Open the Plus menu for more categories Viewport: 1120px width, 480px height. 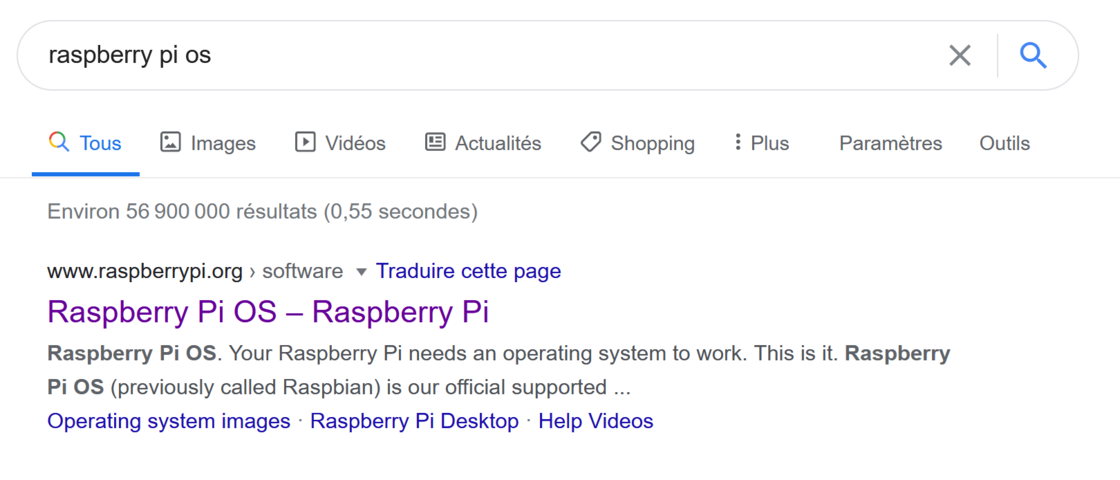(761, 143)
